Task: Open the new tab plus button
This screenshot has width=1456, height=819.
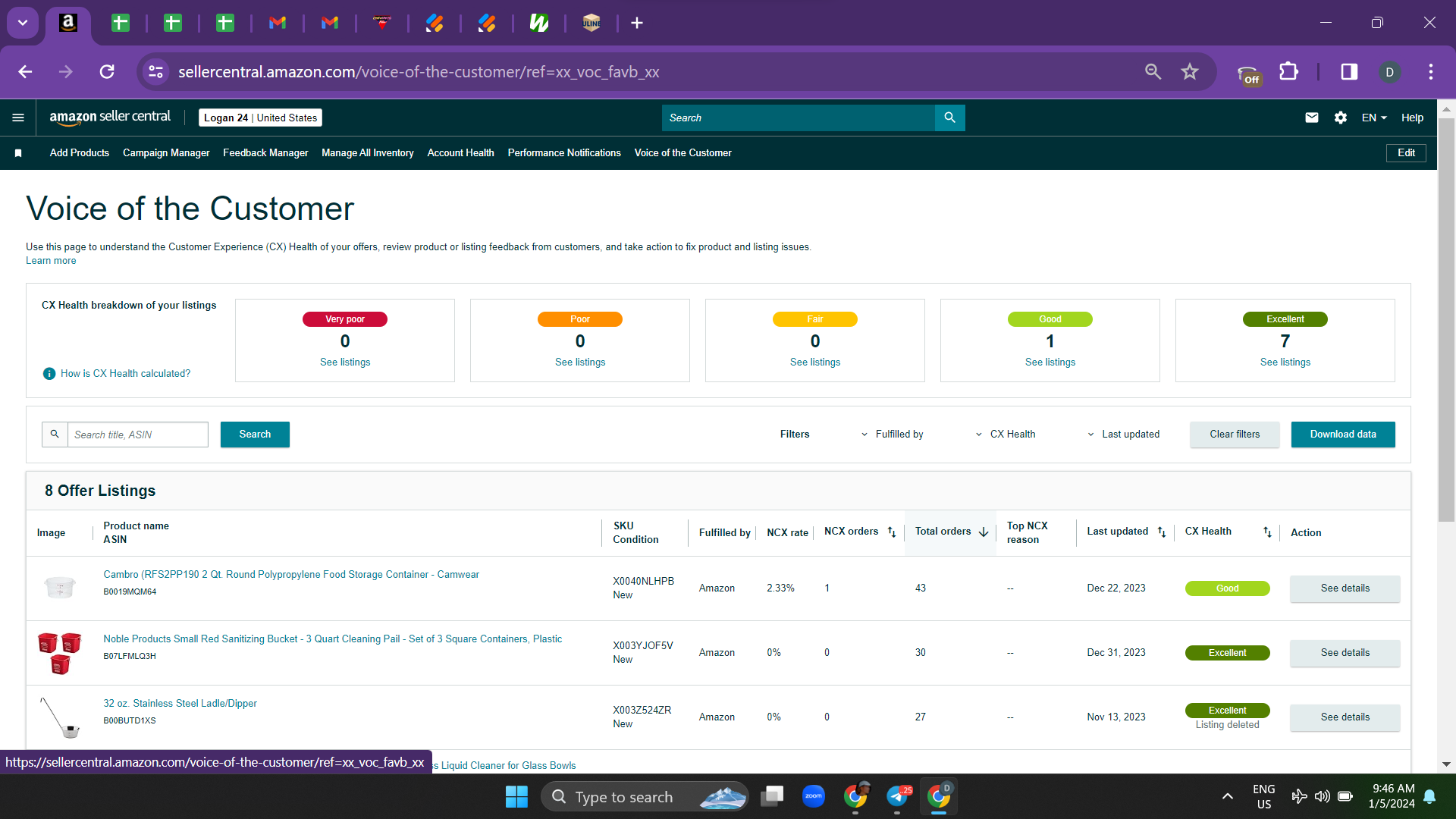Action: [x=637, y=23]
